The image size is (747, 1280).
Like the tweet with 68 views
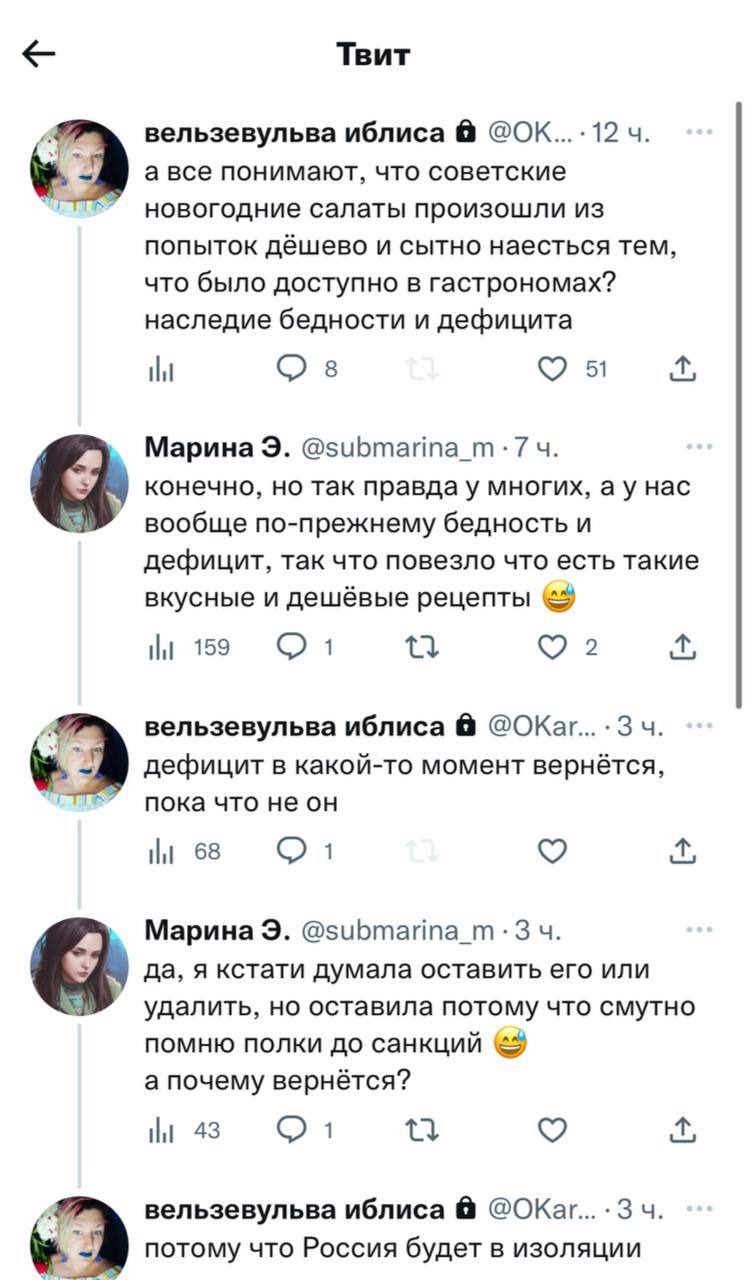click(x=552, y=852)
